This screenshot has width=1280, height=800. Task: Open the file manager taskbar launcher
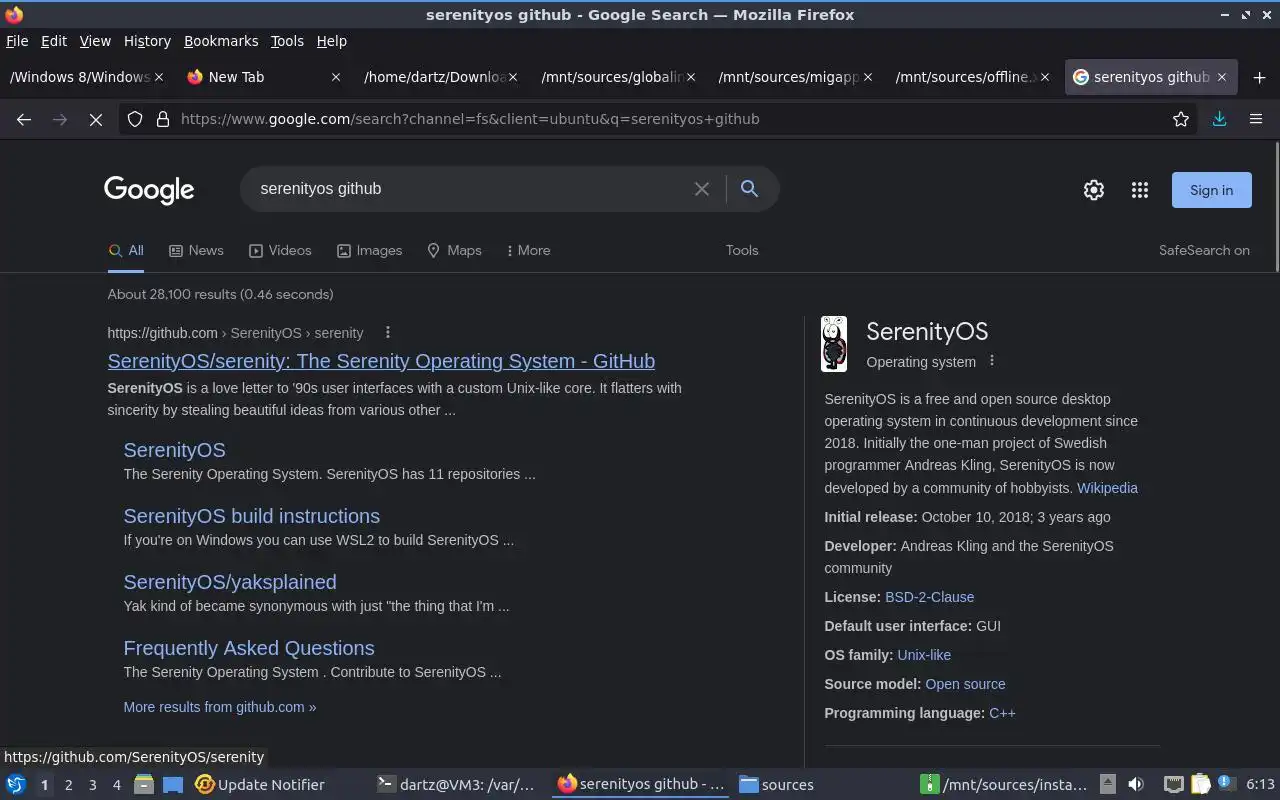click(x=144, y=785)
